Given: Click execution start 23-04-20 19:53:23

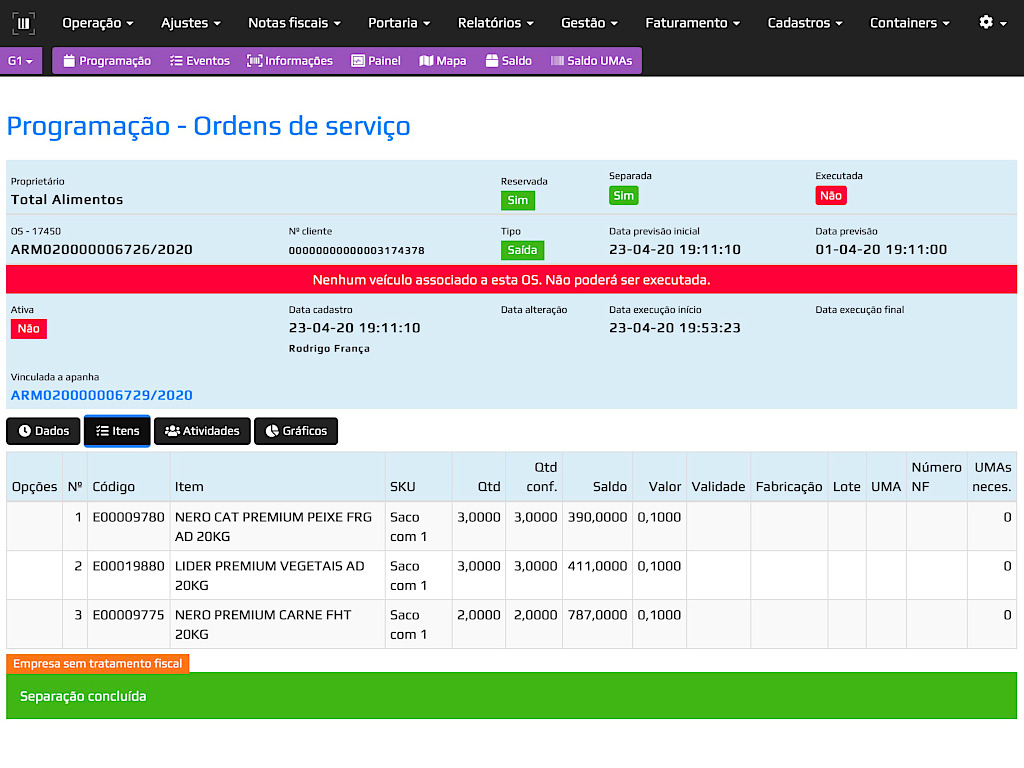Looking at the screenshot, I should point(675,328).
